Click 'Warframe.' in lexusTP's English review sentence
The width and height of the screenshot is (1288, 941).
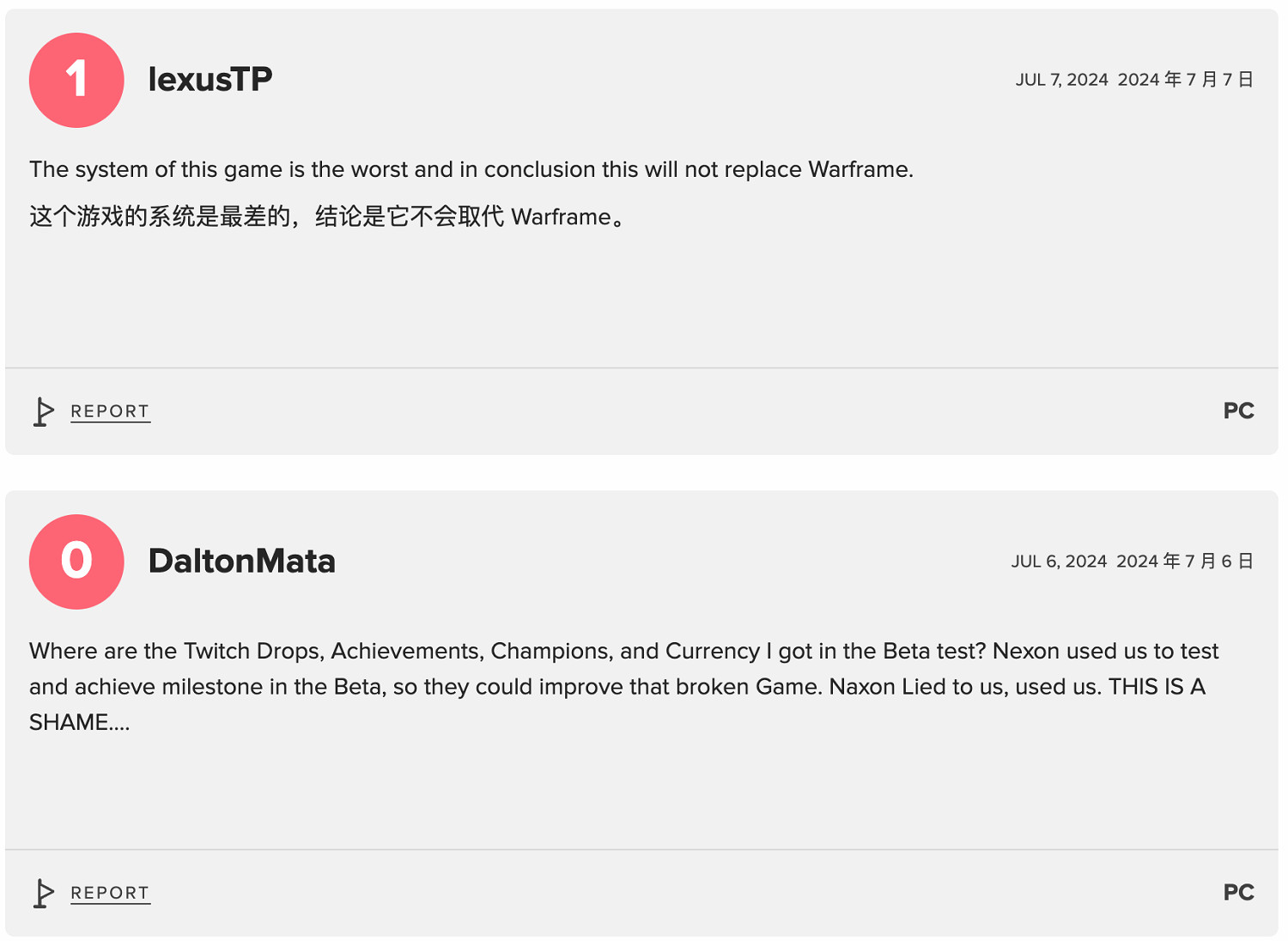click(860, 170)
